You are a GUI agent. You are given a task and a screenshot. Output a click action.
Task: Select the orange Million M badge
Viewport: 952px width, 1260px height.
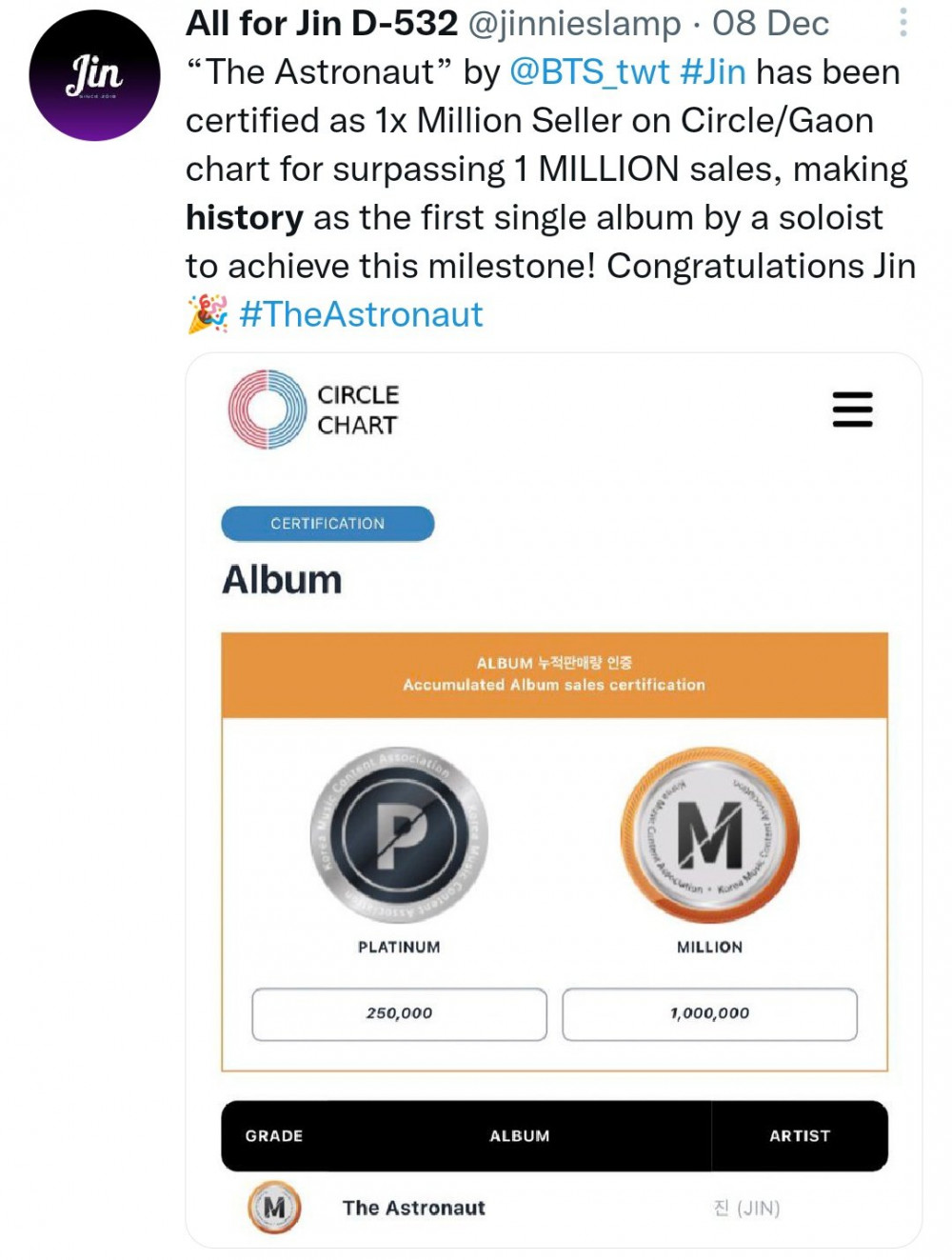pyautogui.click(x=709, y=835)
